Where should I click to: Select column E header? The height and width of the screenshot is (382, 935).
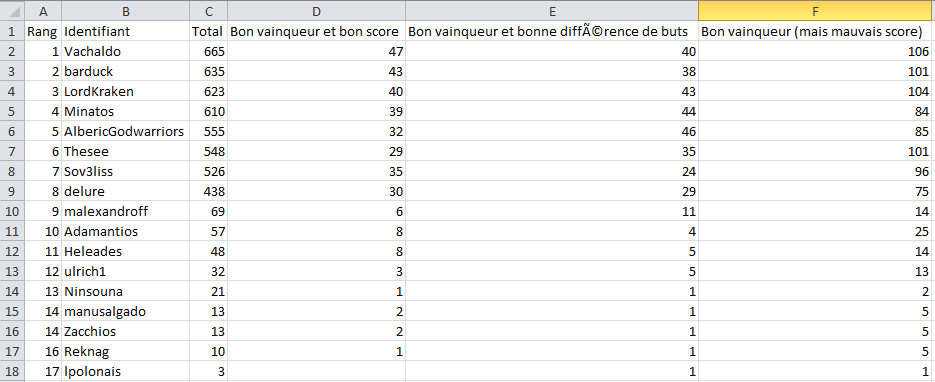pos(552,10)
